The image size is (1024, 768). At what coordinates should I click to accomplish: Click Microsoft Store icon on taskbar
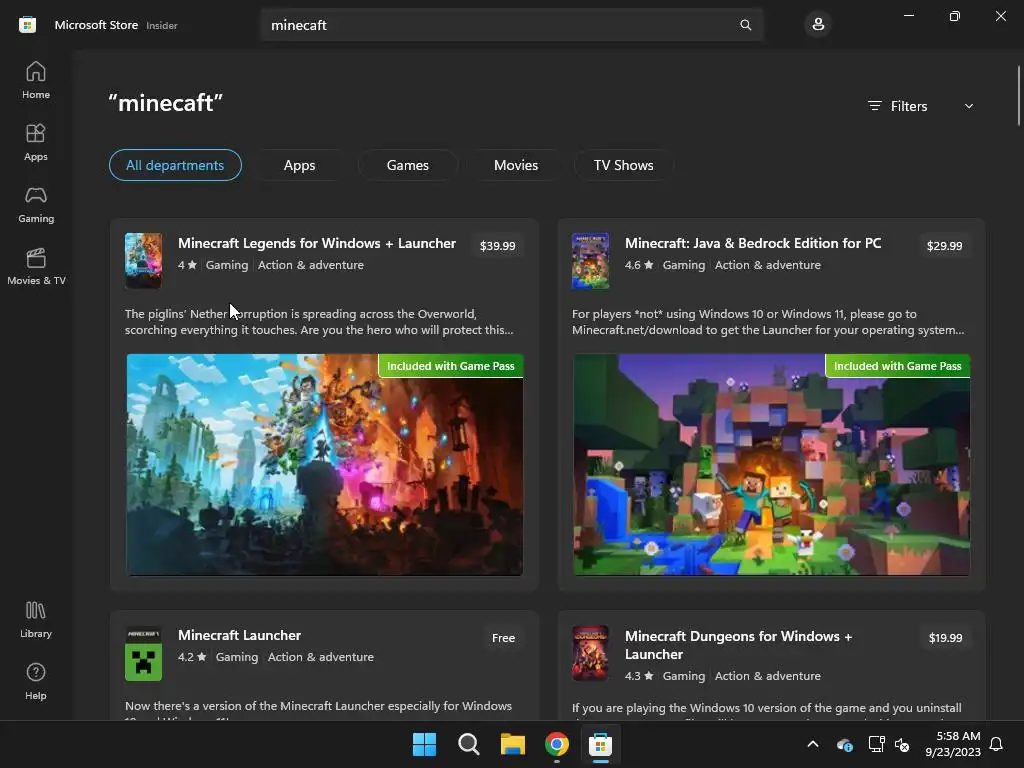pyautogui.click(x=600, y=744)
